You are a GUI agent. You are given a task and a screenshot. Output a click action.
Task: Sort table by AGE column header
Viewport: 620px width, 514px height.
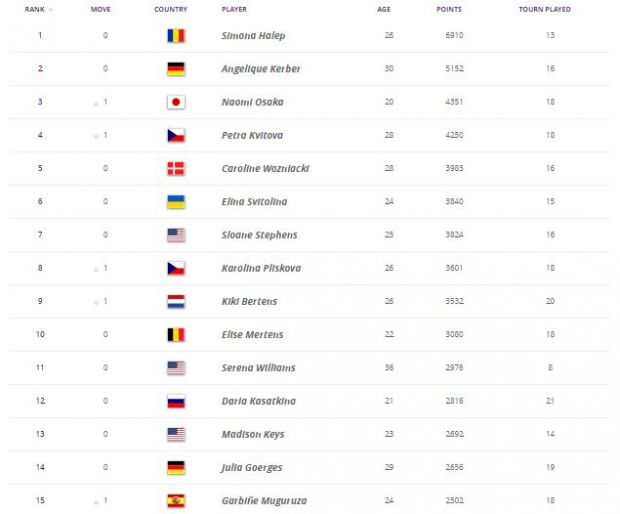point(384,9)
